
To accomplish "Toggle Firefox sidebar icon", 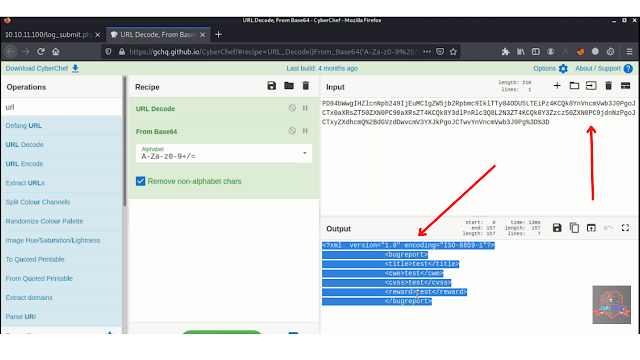I will (x=536, y=51).
